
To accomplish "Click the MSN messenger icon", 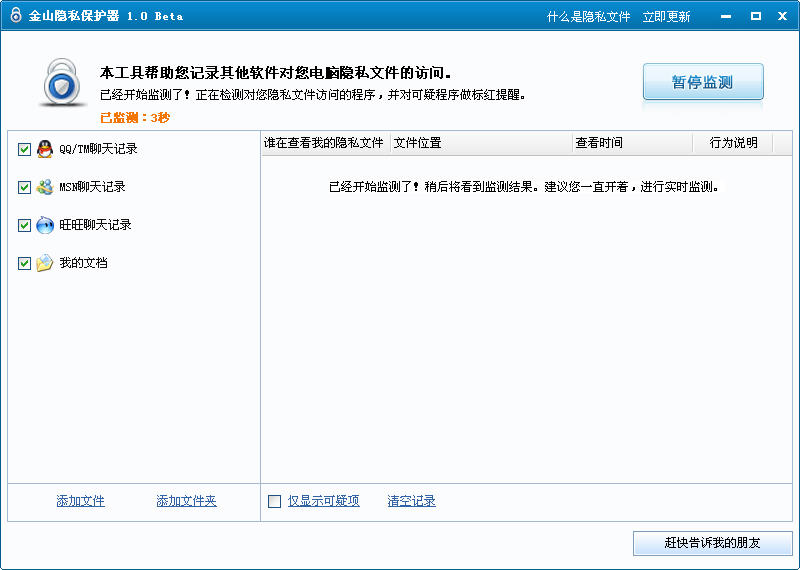I will coord(45,187).
